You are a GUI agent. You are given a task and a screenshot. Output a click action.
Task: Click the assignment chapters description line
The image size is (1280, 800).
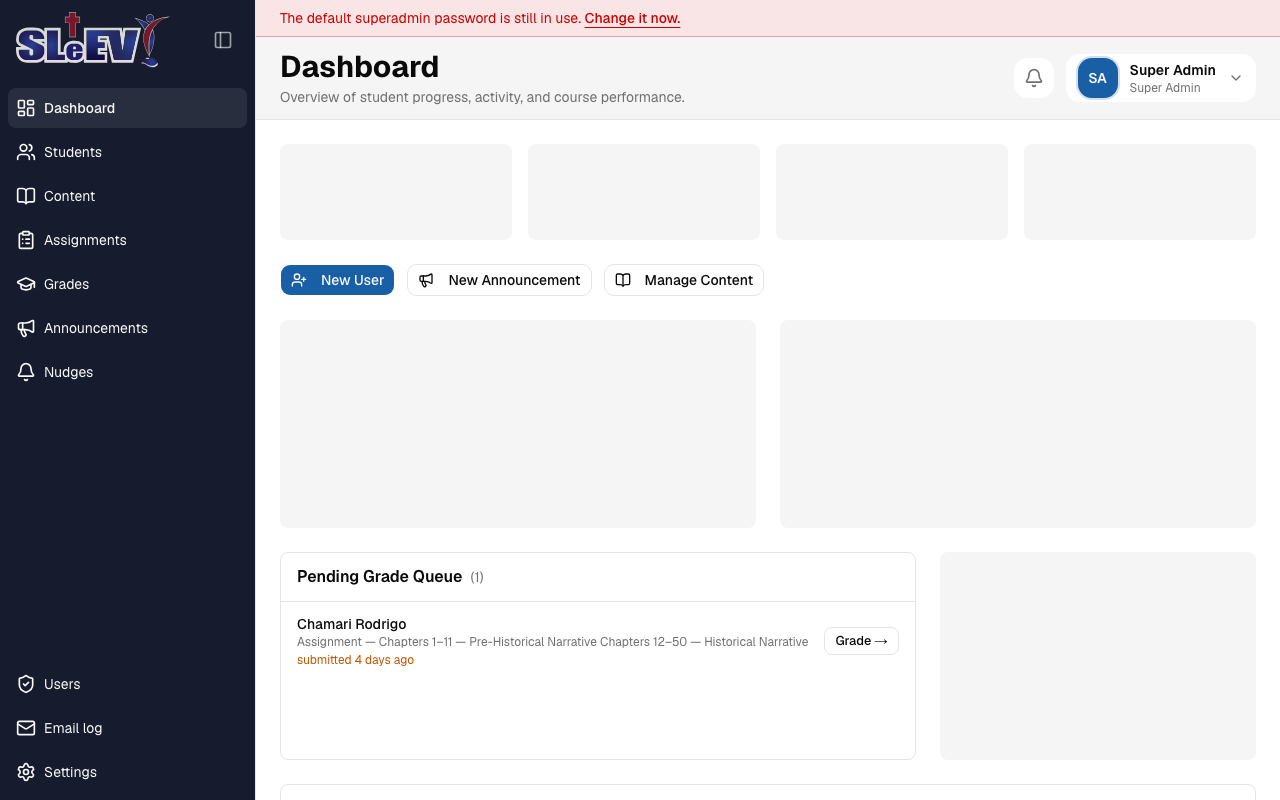[552, 642]
